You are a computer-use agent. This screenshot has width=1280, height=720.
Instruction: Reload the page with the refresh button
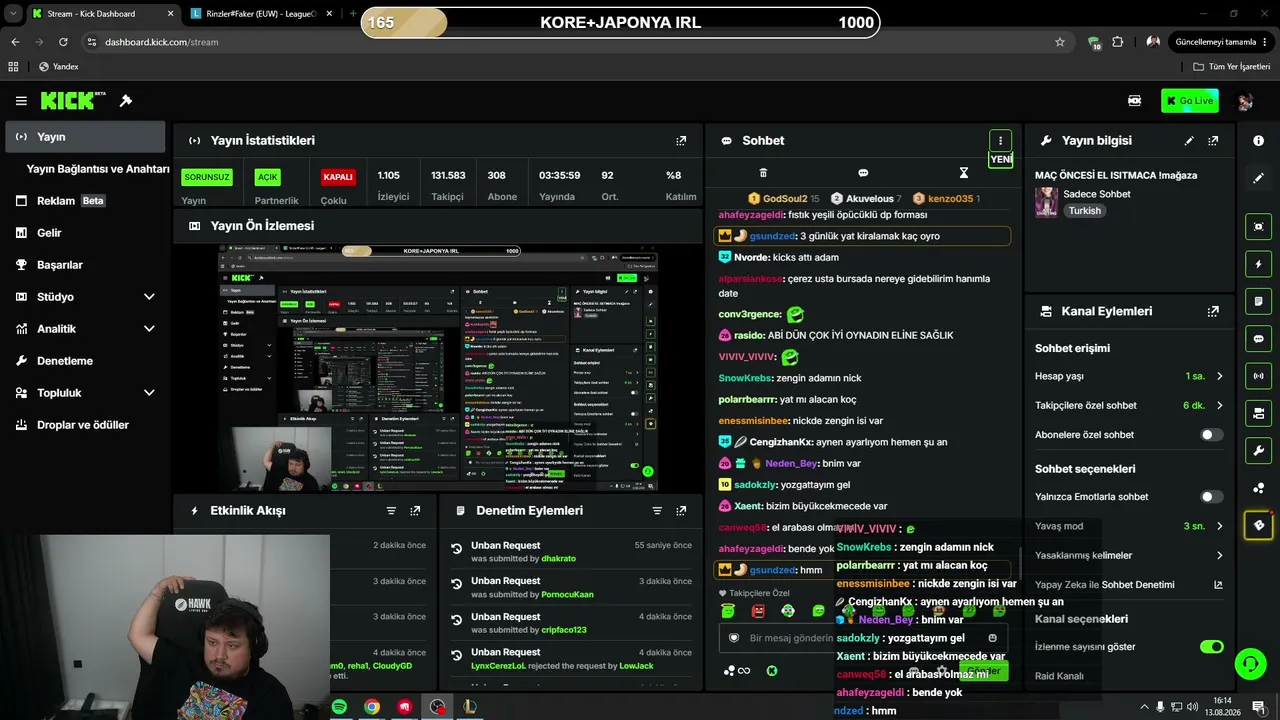coord(63,42)
